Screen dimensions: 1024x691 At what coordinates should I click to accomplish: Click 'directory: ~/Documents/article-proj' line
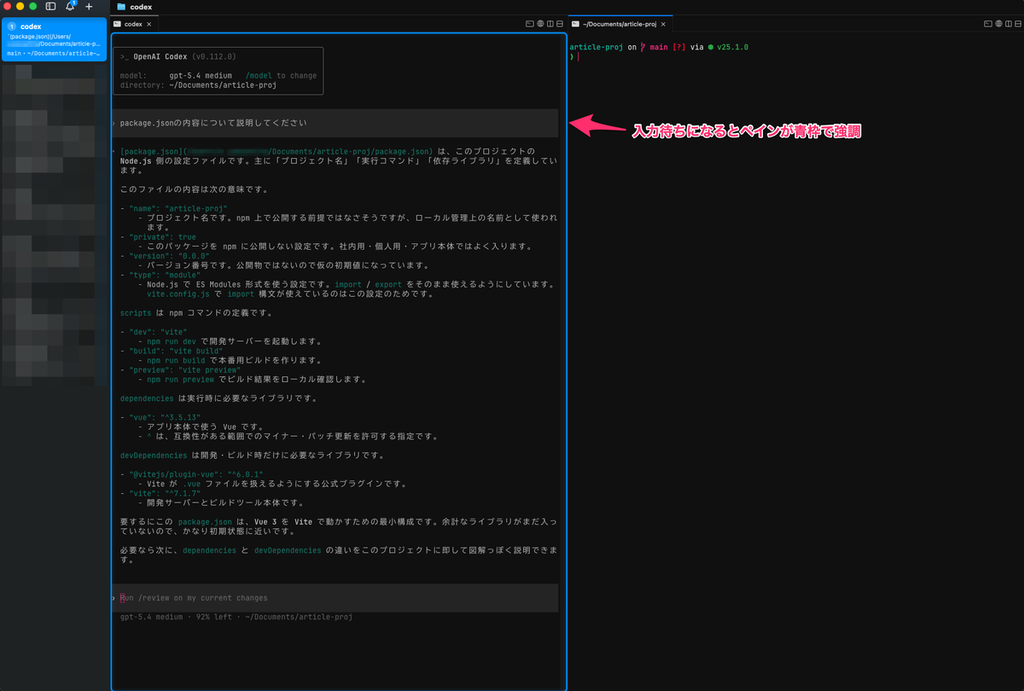pos(199,85)
